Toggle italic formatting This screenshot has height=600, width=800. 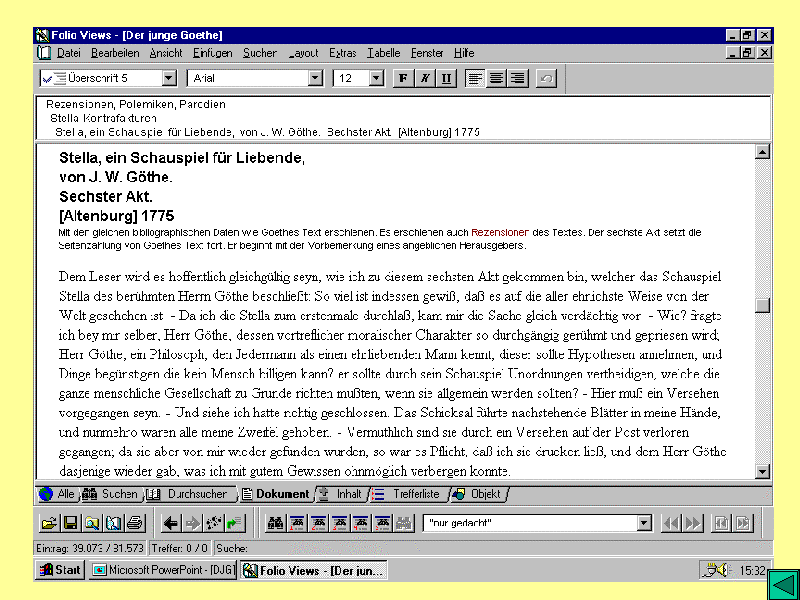424,78
